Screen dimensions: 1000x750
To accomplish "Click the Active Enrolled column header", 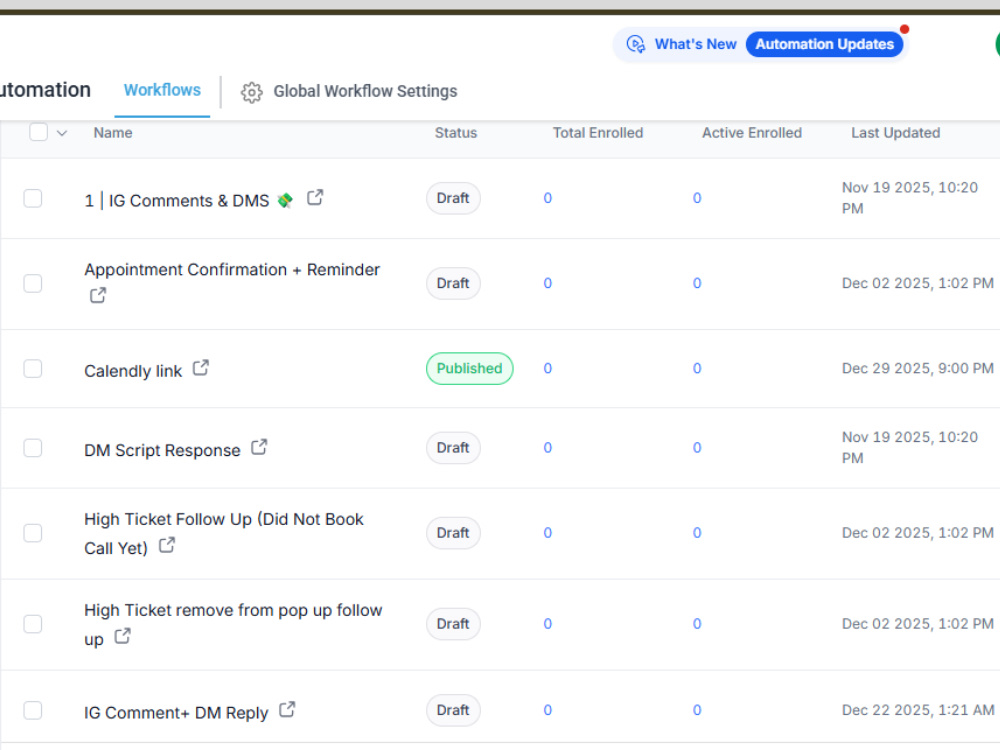I will coord(752,133).
